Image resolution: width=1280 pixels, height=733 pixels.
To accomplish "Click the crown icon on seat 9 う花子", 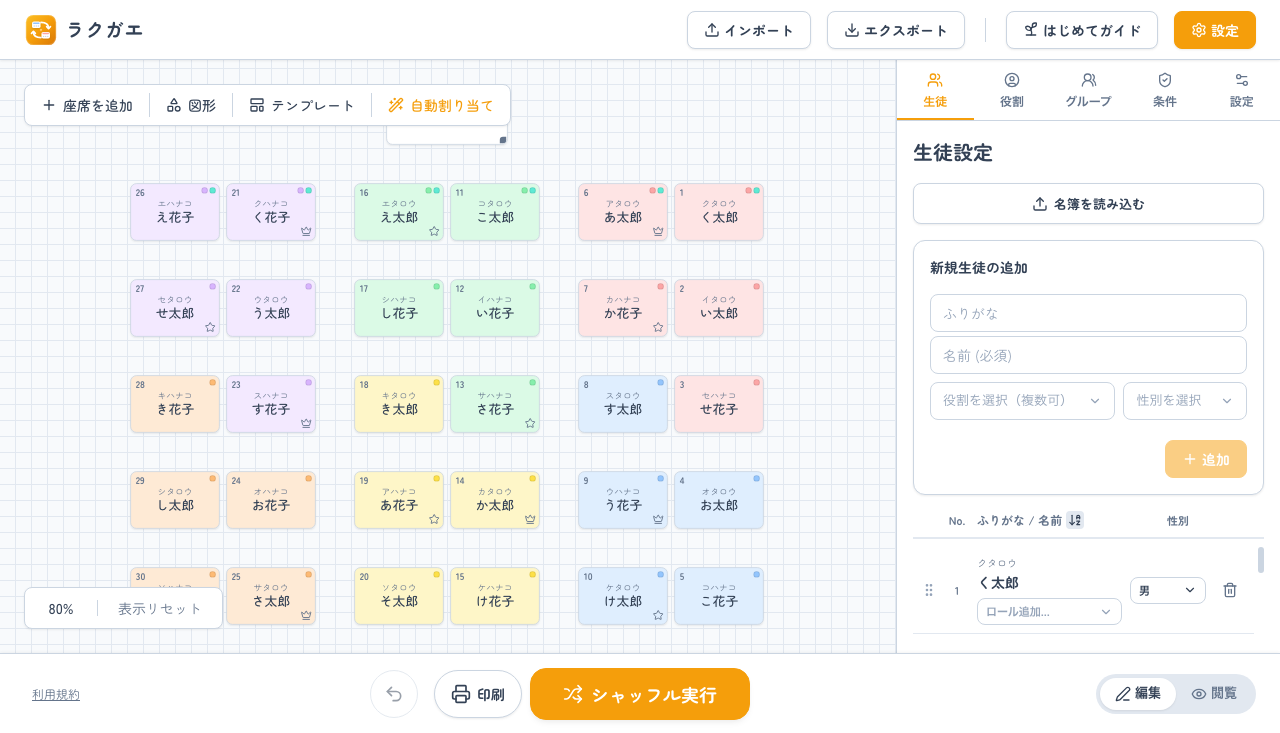I will coord(658,519).
